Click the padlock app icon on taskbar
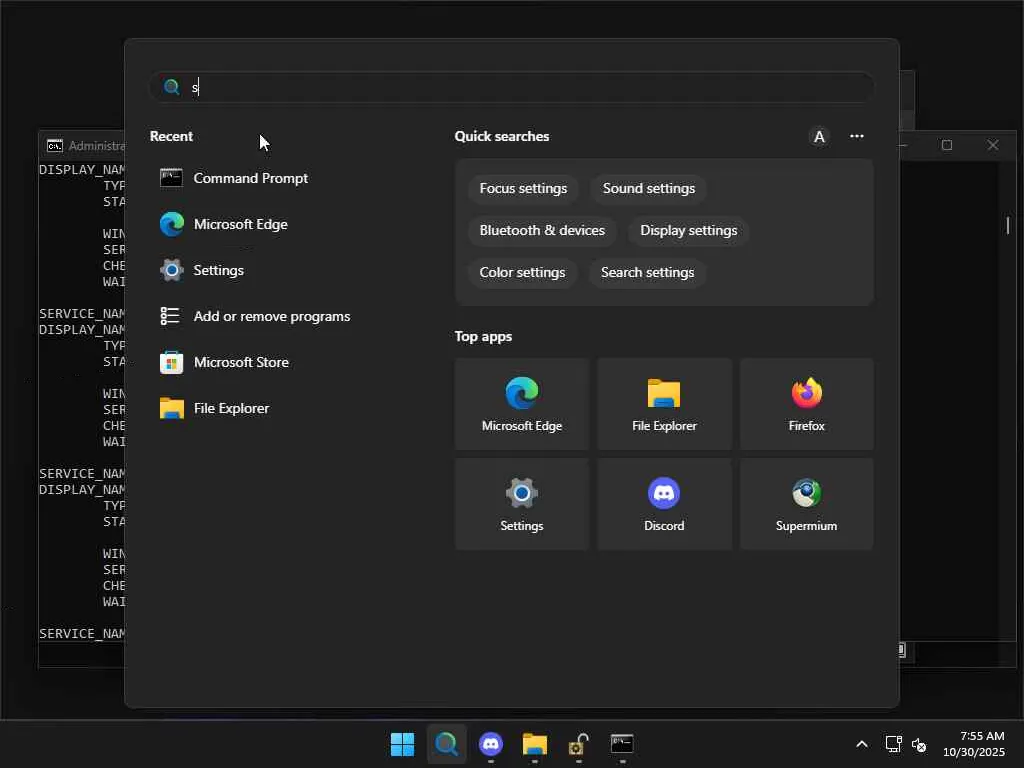This screenshot has height=768, width=1024. click(579, 744)
